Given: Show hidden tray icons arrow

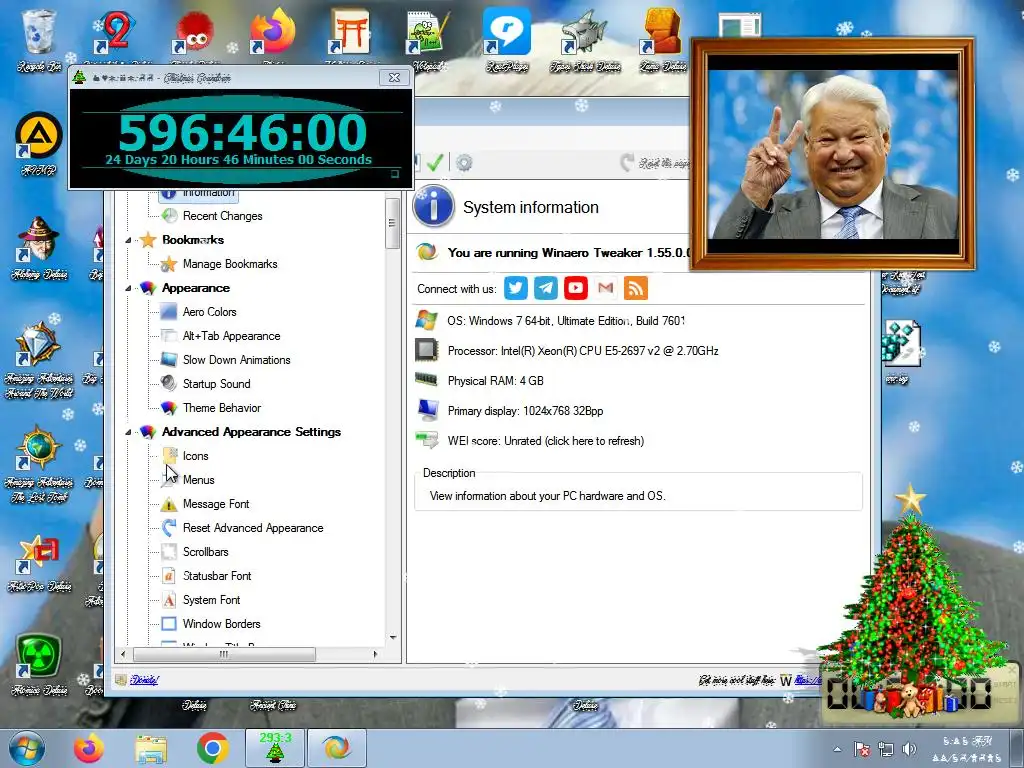Looking at the screenshot, I should coord(837,749).
